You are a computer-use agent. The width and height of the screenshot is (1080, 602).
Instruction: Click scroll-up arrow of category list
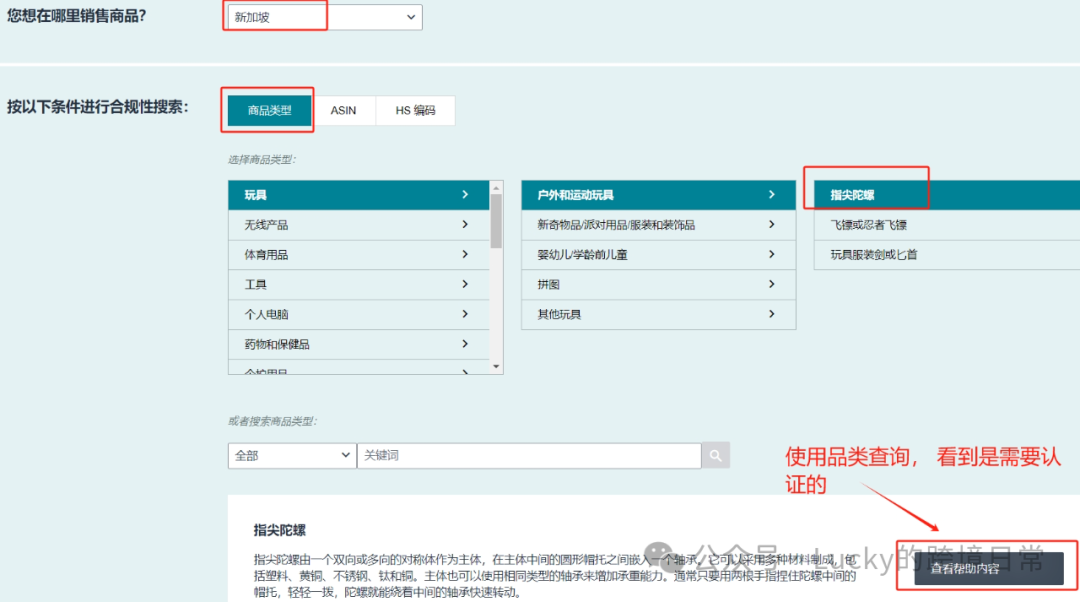click(x=497, y=187)
